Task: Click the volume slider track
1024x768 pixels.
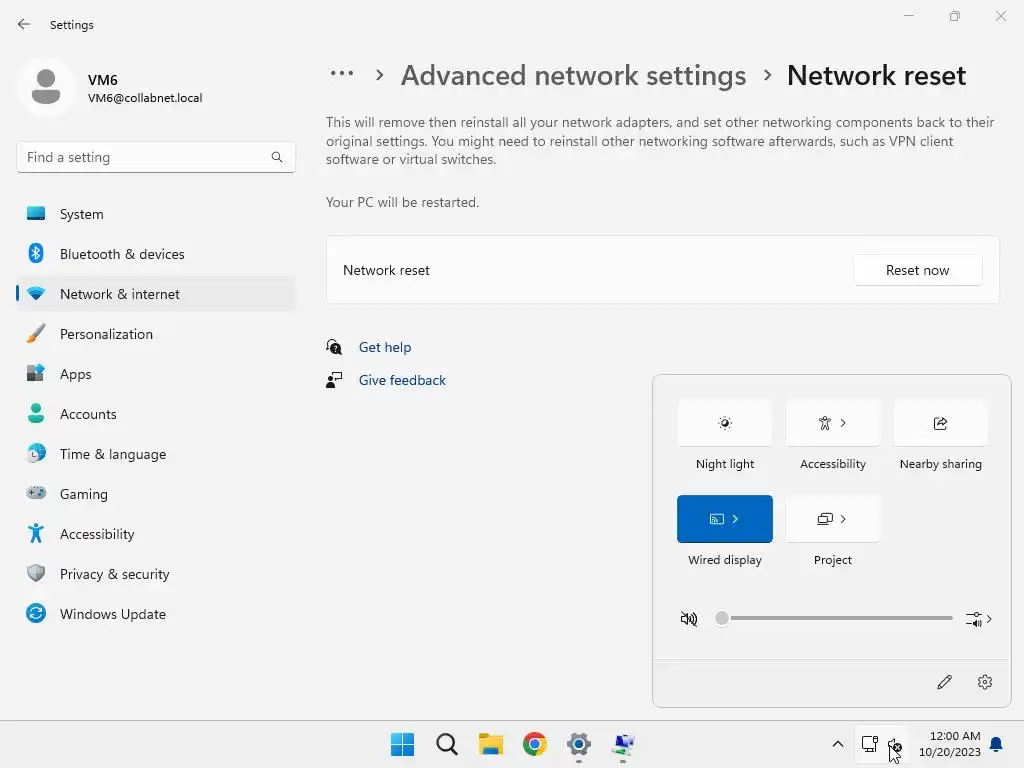Action: (836, 618)
